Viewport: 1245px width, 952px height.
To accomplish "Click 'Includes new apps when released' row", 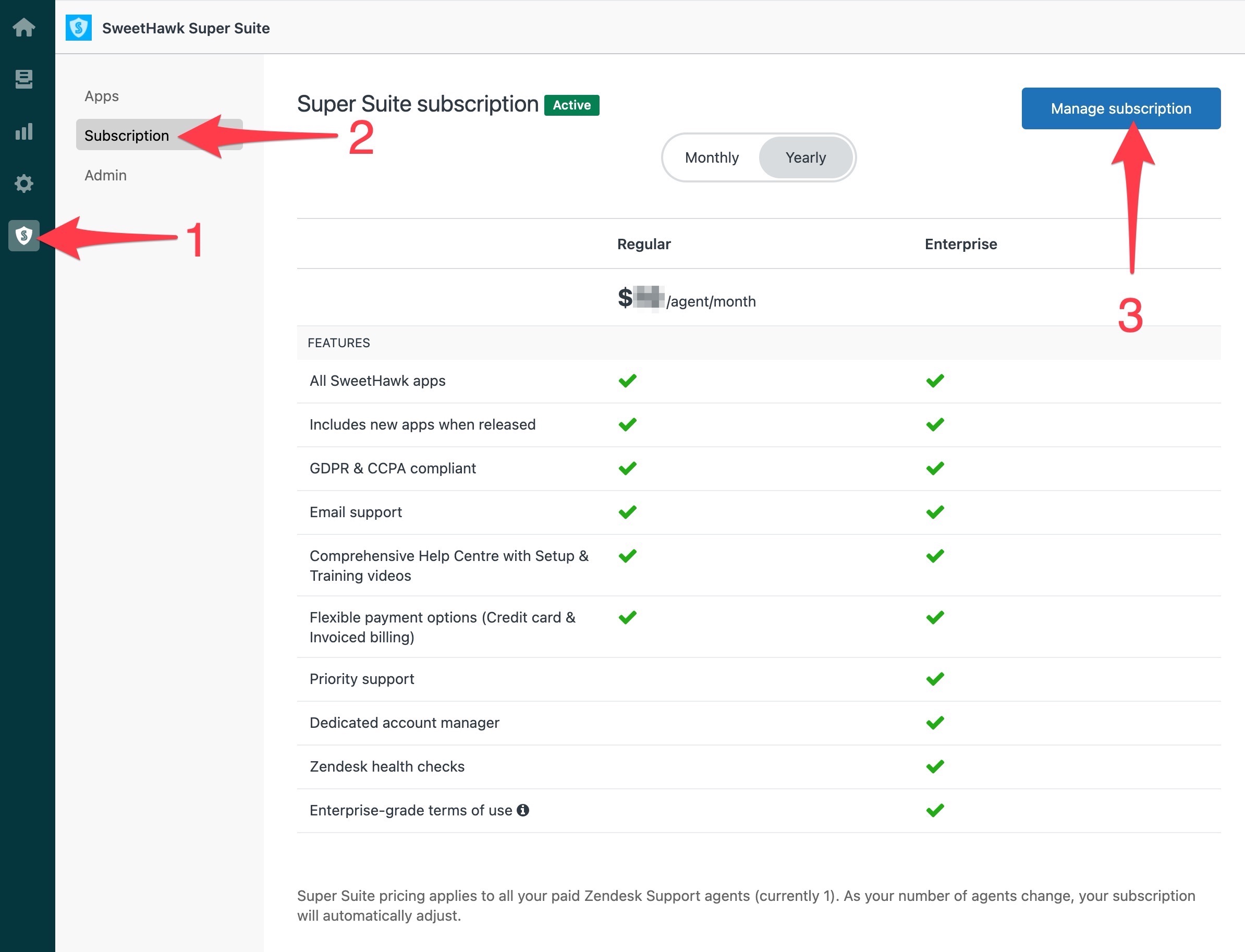I will pyautogui.click(x=759, y=424).
